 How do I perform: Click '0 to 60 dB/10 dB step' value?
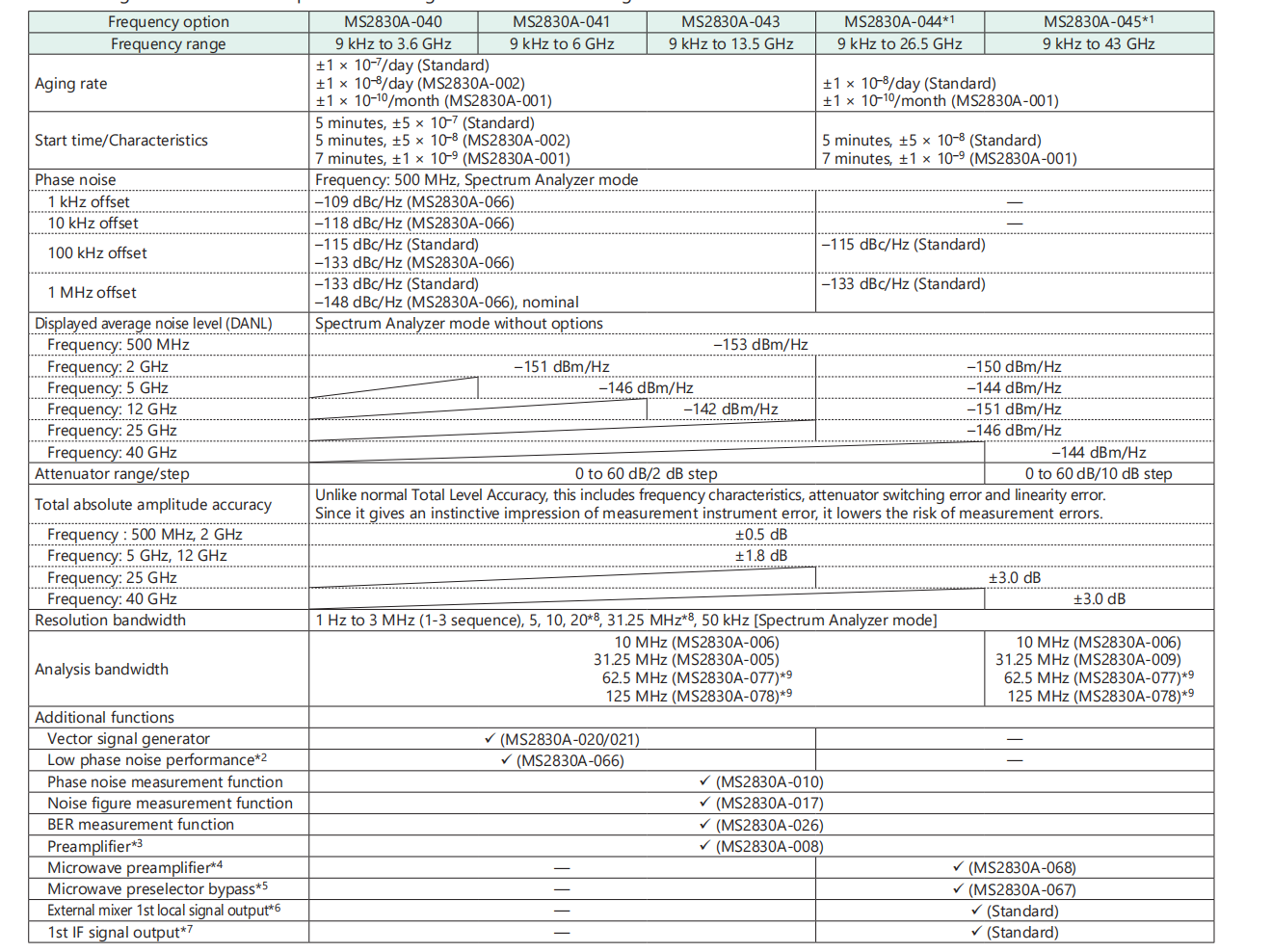pos(1099,474)
